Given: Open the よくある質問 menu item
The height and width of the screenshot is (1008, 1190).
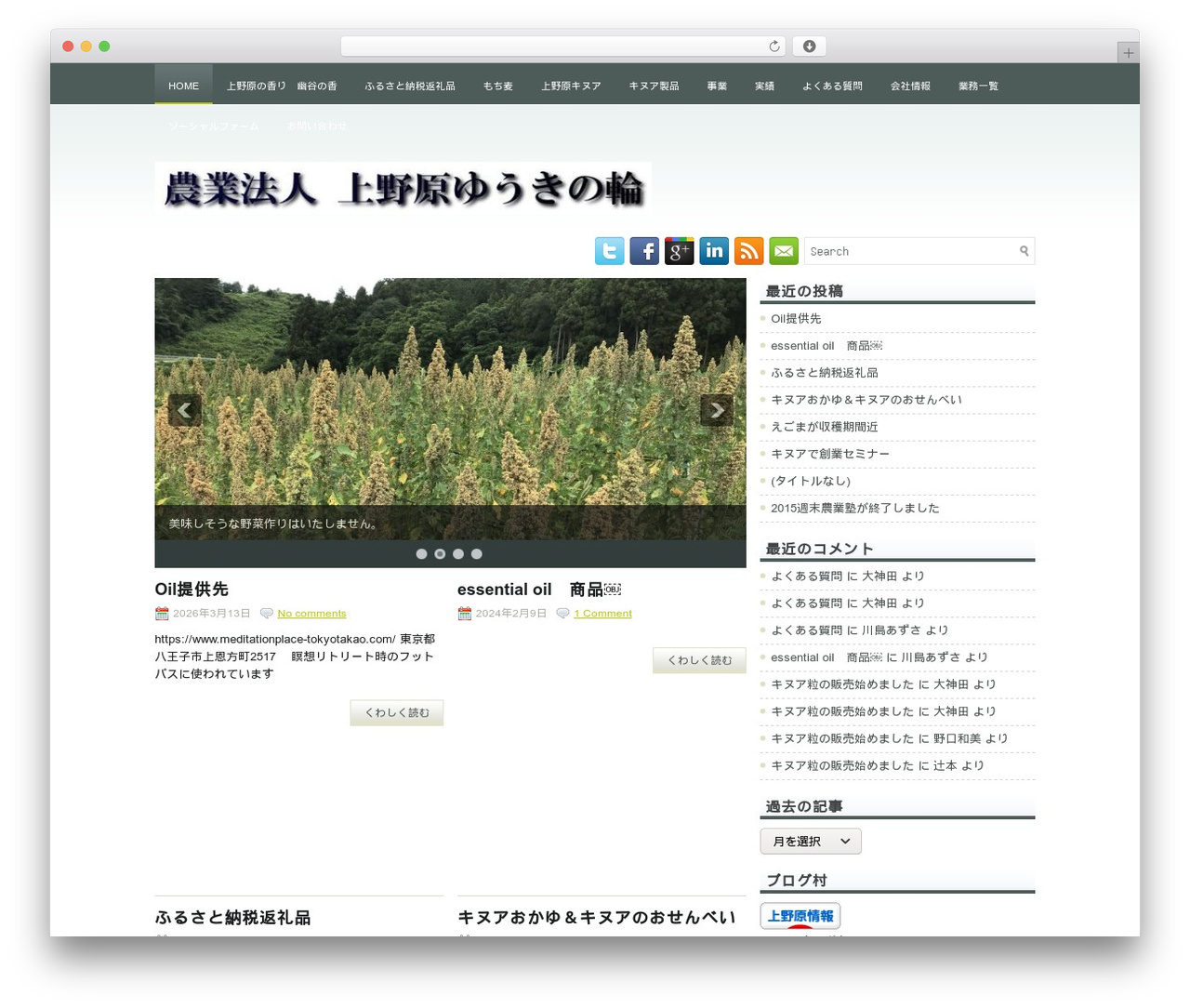Looking at the screenshot, I should click(x=833, y=86).
